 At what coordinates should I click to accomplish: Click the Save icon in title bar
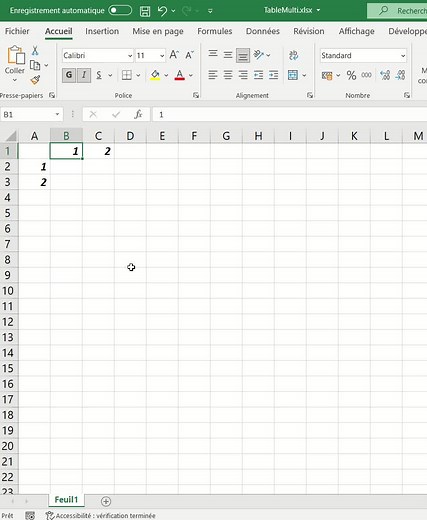(145, 11)
